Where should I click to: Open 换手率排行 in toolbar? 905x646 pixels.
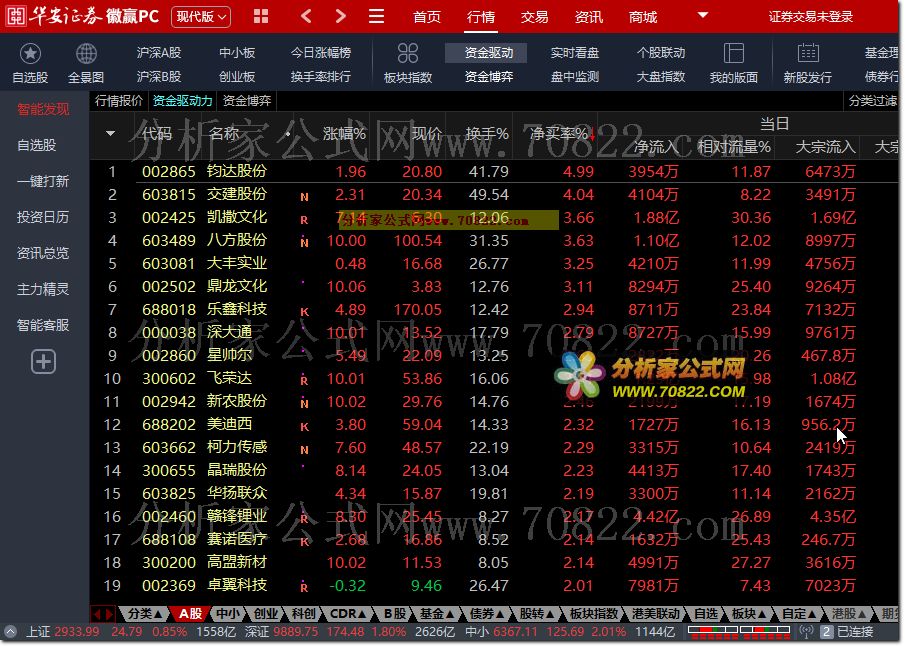point(321,77)
